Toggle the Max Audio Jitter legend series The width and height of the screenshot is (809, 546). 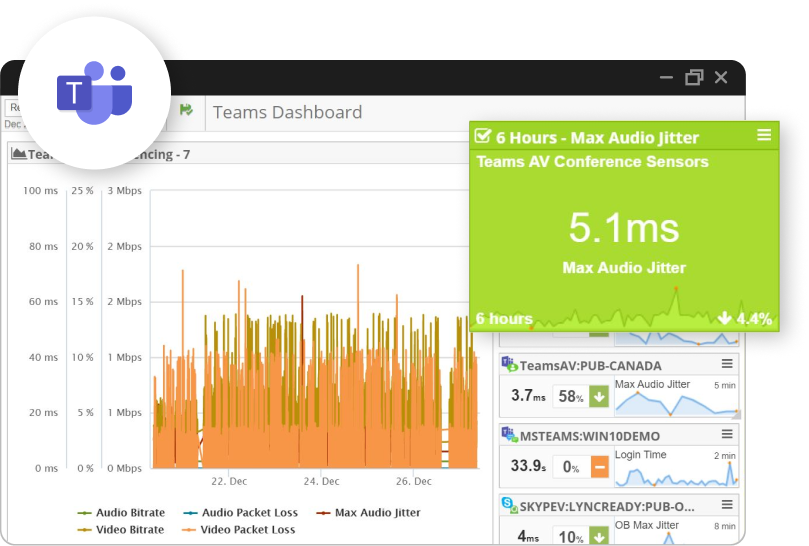tap(368, 512)
